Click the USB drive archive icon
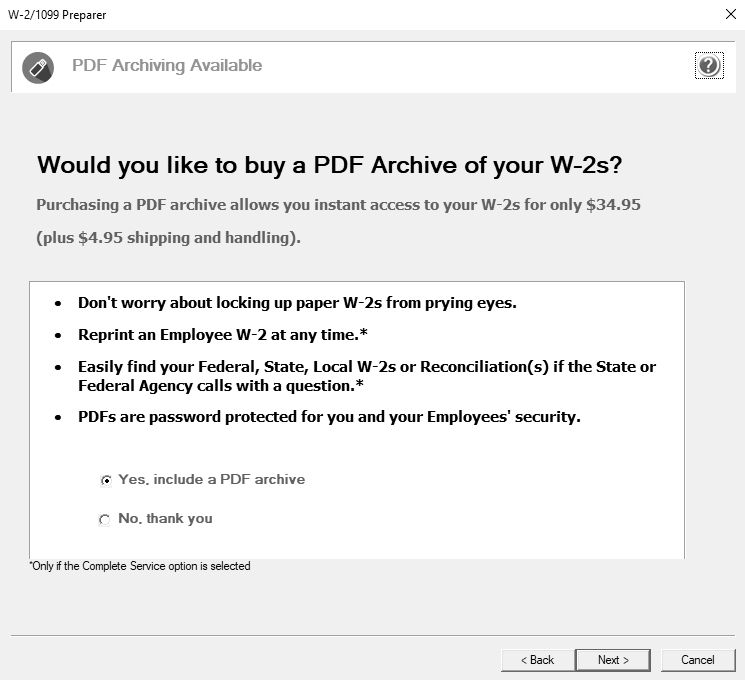 tap(38, 67)
